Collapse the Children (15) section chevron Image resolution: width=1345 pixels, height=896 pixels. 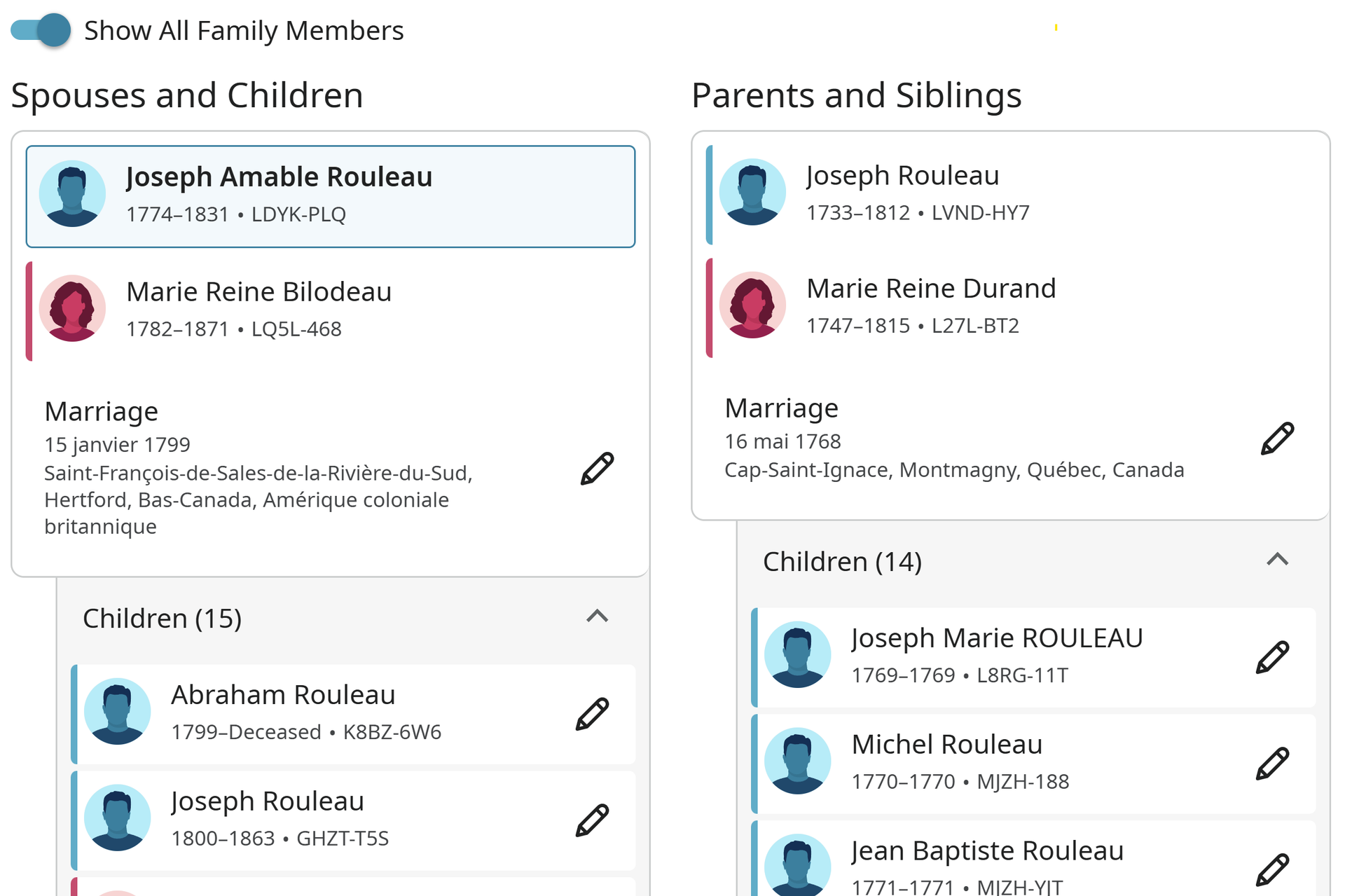[597, 616]
